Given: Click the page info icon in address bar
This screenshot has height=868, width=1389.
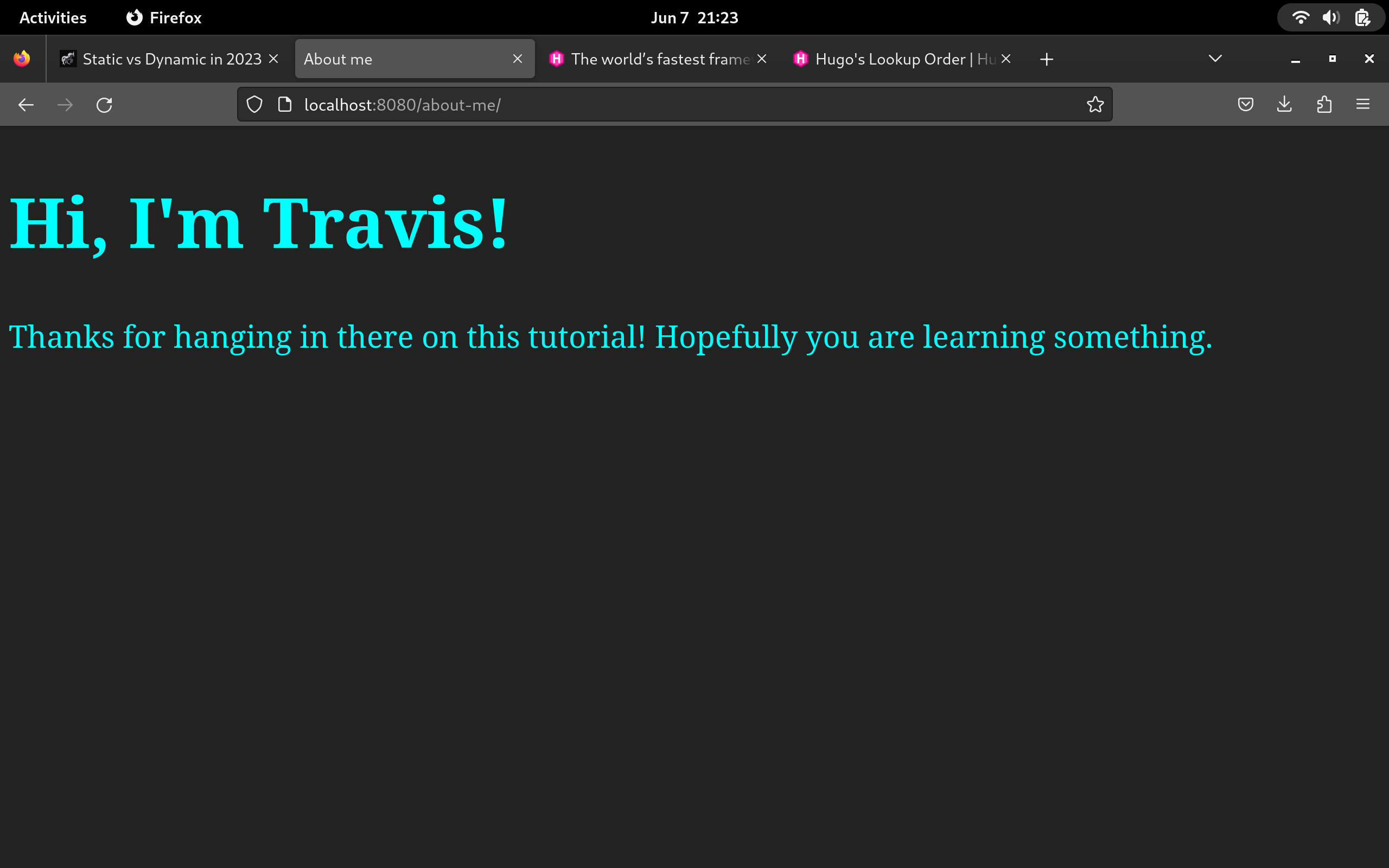Looking at the screenshot, I should (x=285, y=104).
